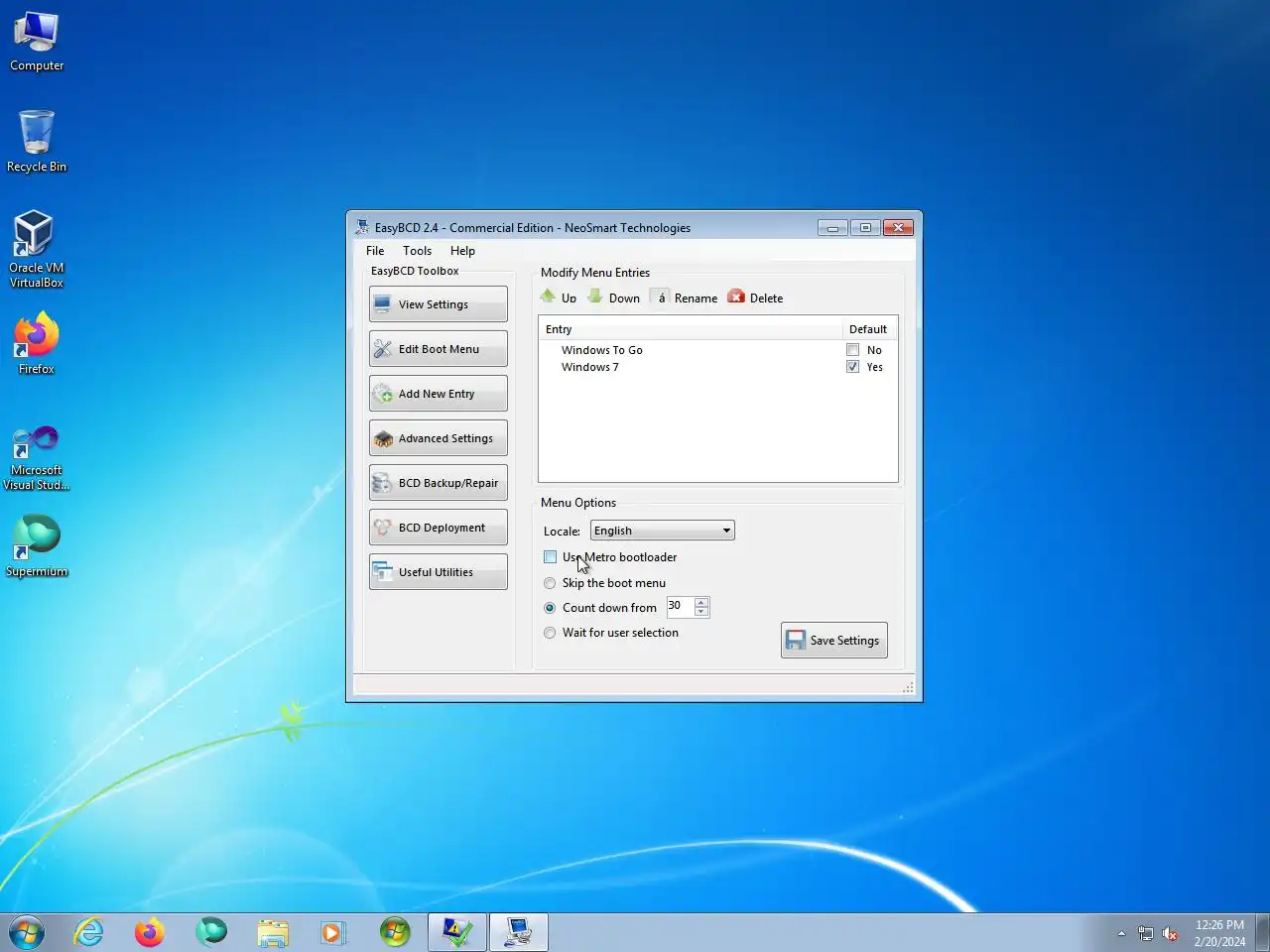This screenshot has width=1270, height=952.
Task: Open Recycle Bin desktop icon
Action: click(37, 142)
